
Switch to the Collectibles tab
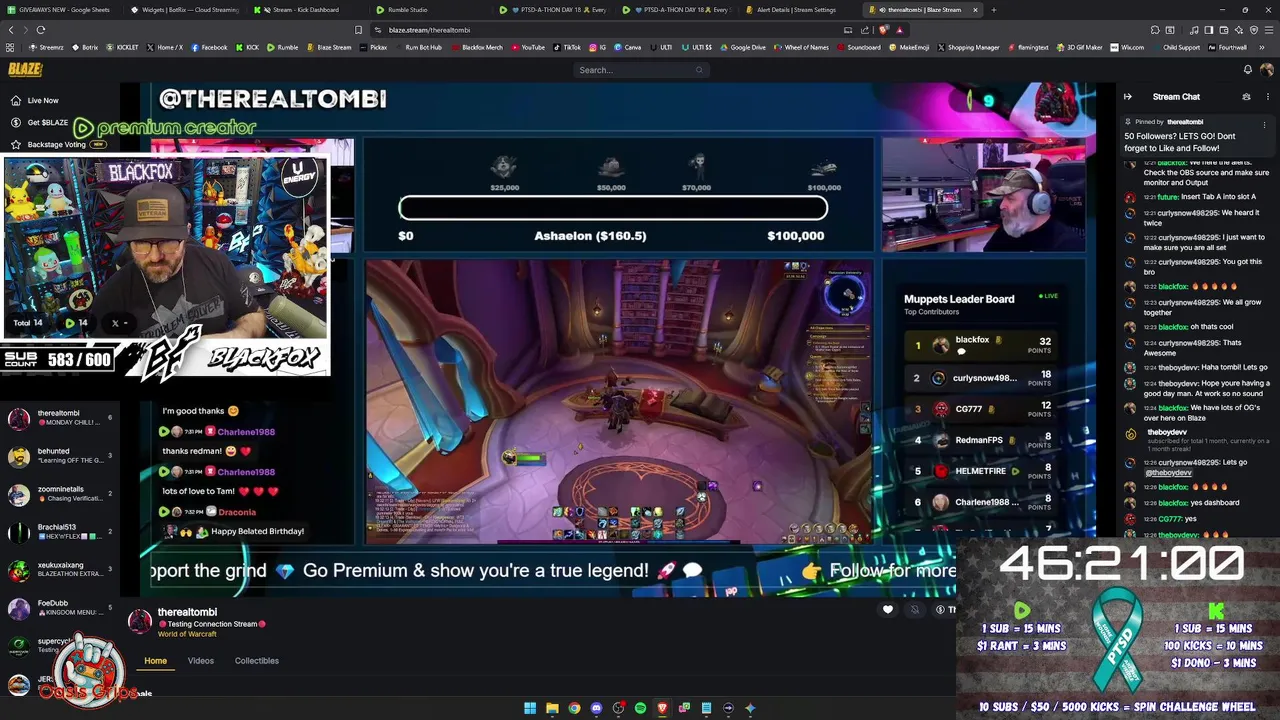[257, 661]
